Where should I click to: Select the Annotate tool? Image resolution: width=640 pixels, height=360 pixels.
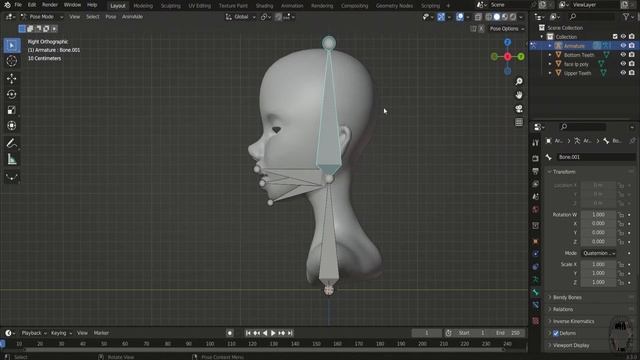(x=11, y=143)
